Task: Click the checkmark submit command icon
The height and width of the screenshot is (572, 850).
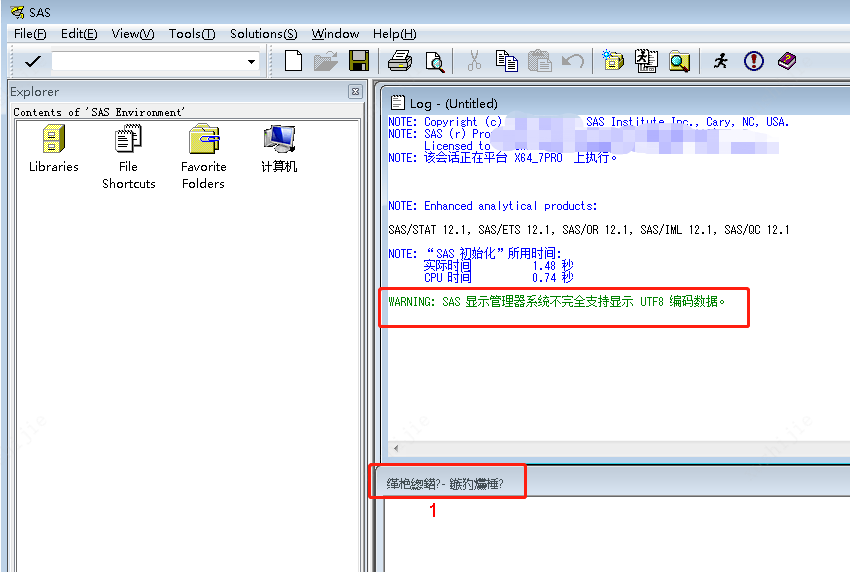Action: pyautogui.click(x=33, y=61)
